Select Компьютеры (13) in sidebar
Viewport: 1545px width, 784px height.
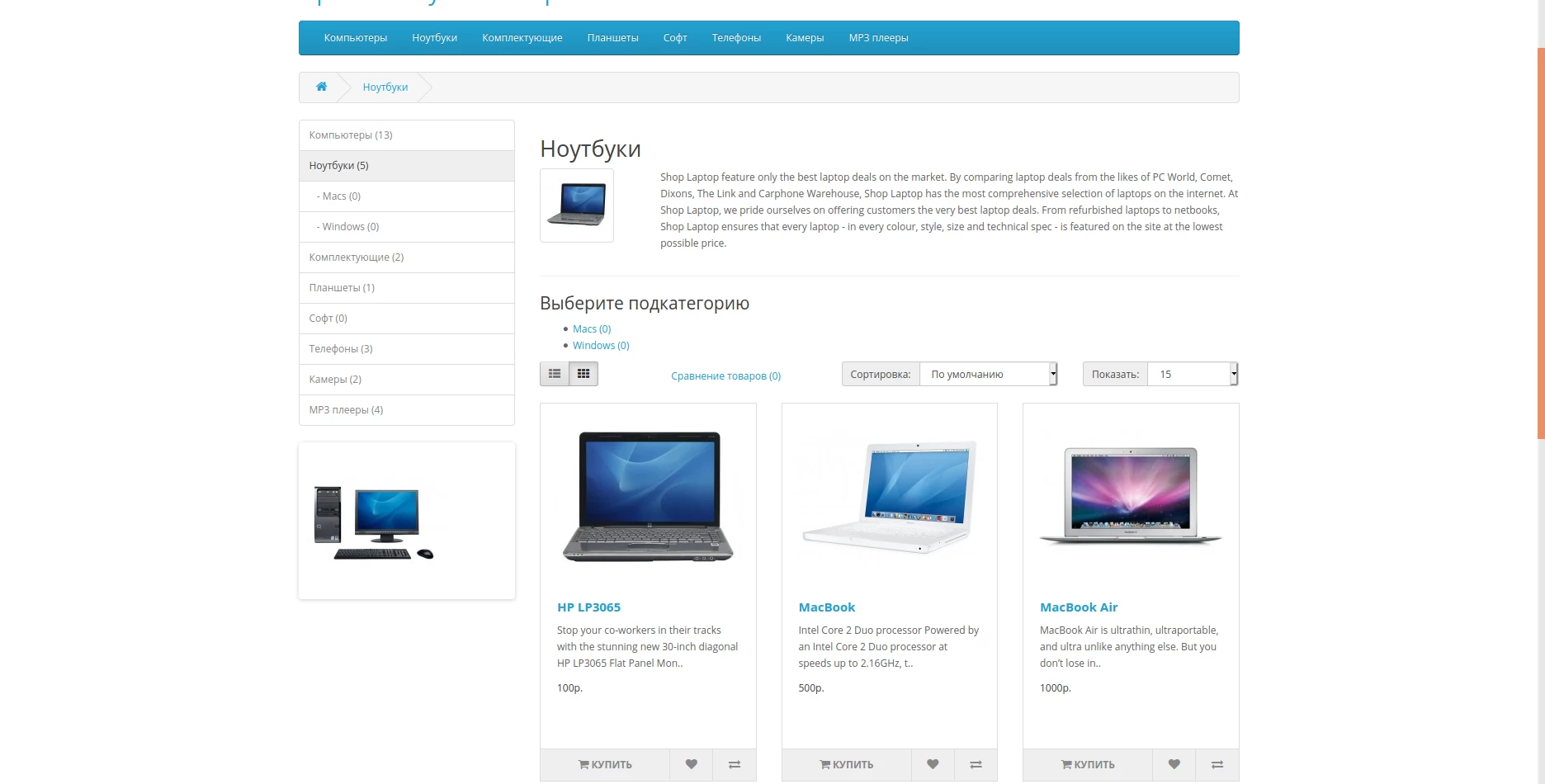click(407, 135)
